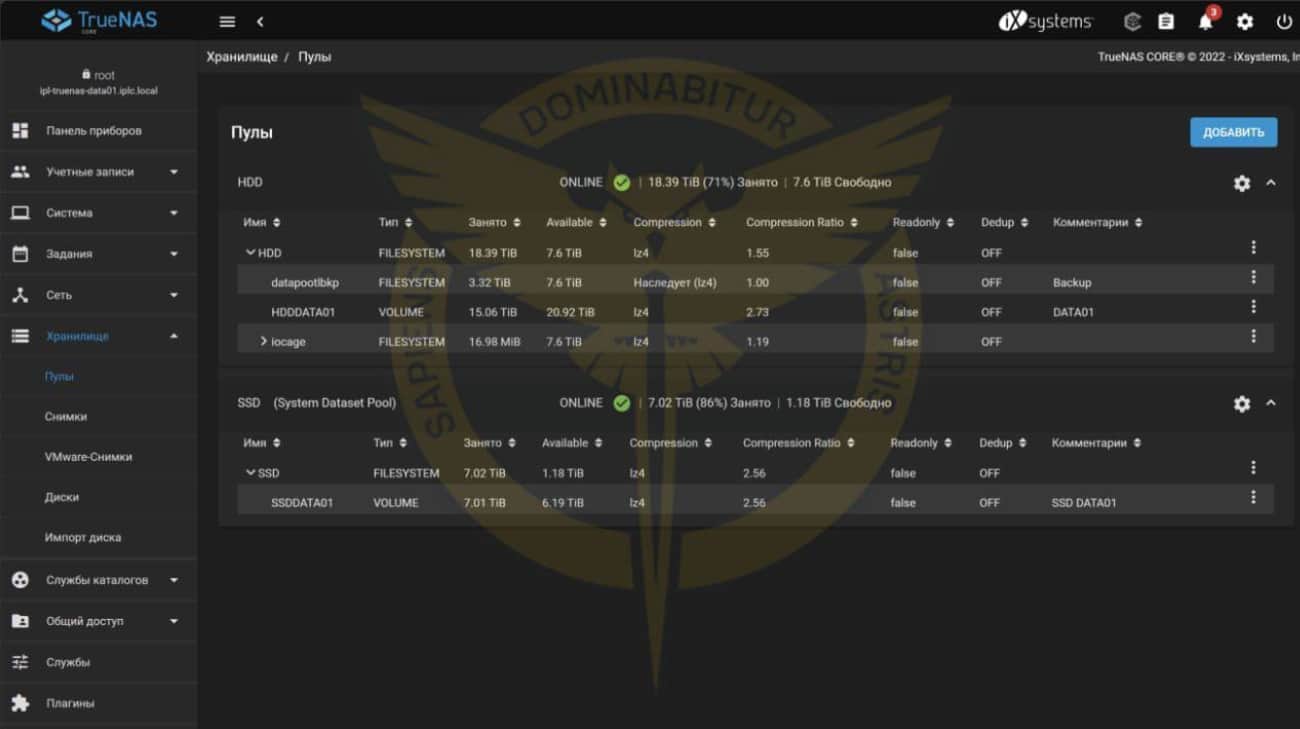Open the task manager clipboard icon
The image size is (1300, 729).
tap(1166, 21)
